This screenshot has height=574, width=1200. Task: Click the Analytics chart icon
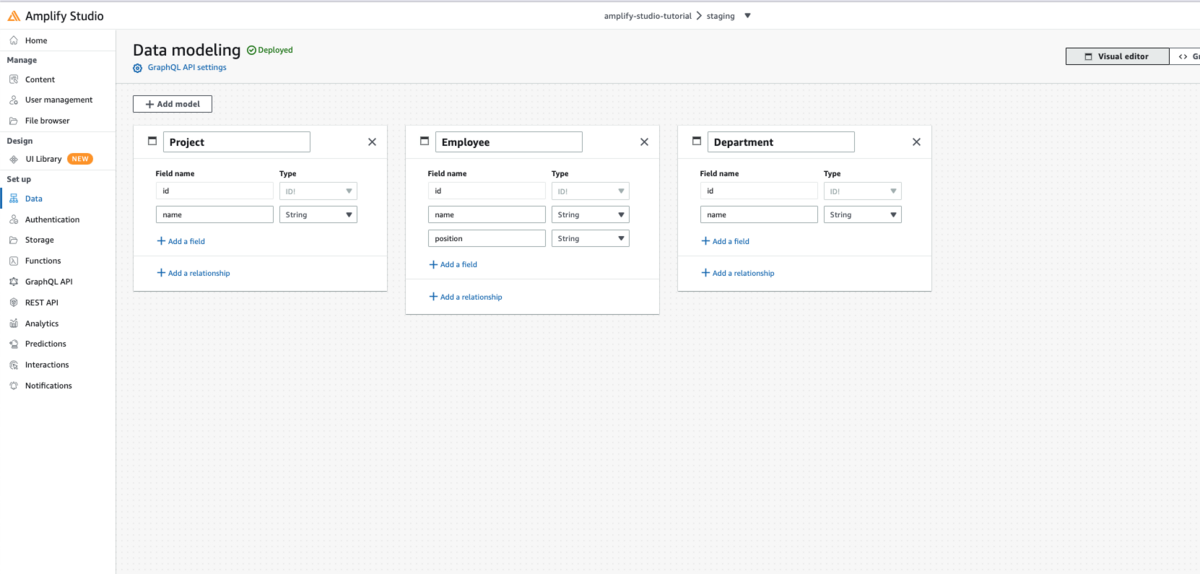[14, 324]
